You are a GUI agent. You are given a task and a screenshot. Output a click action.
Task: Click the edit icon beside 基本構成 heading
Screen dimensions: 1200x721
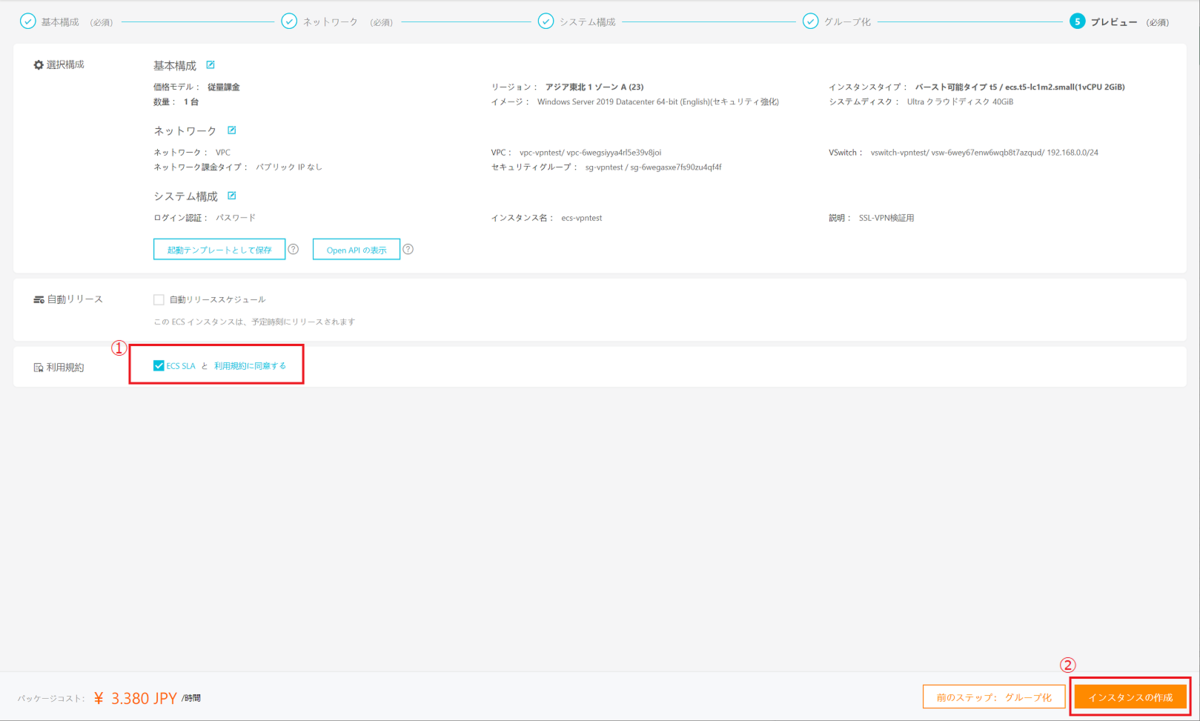pos(210,65)
